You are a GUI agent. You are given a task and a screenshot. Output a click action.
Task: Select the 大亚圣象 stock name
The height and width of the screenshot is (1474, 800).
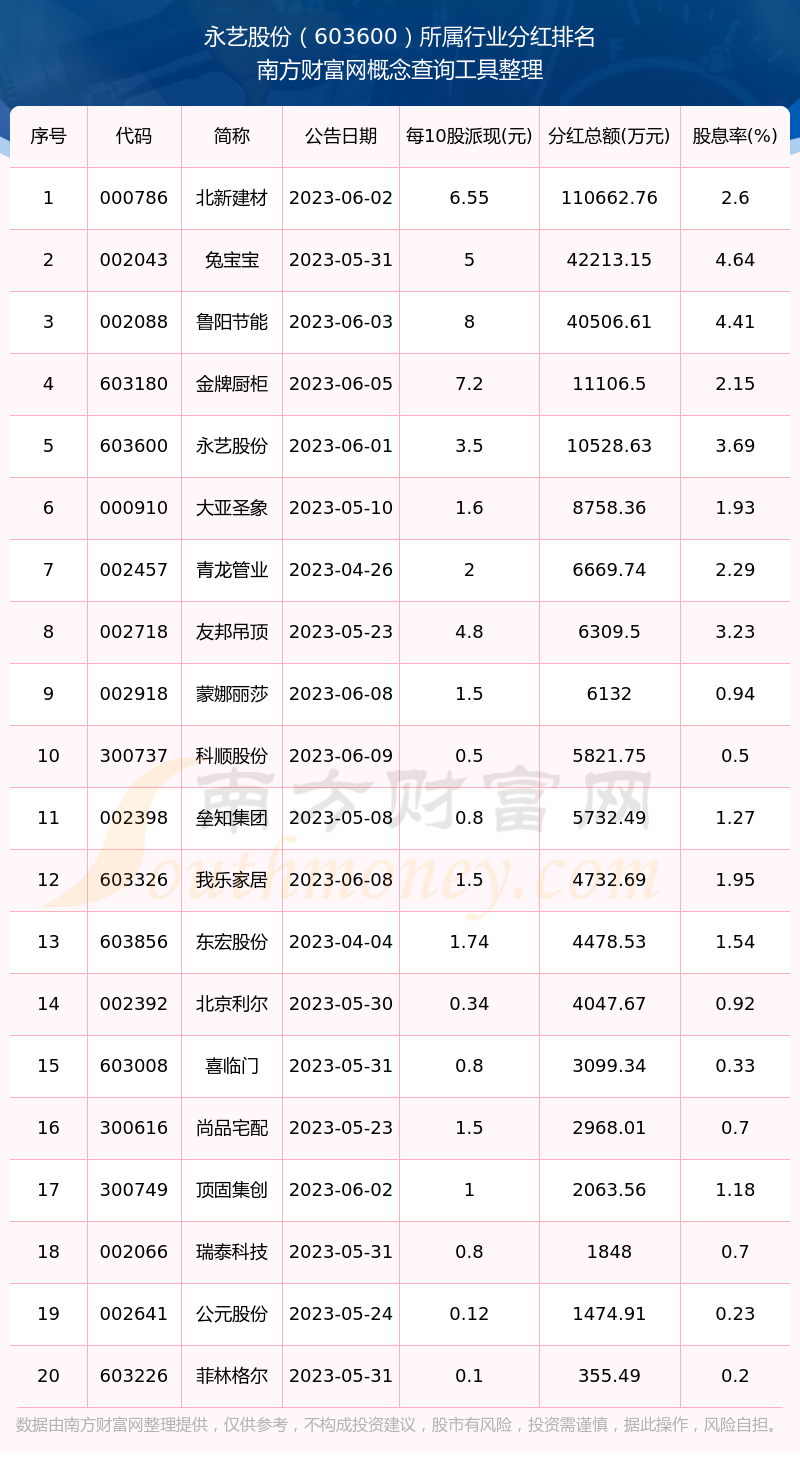click(x=232, y=508)
